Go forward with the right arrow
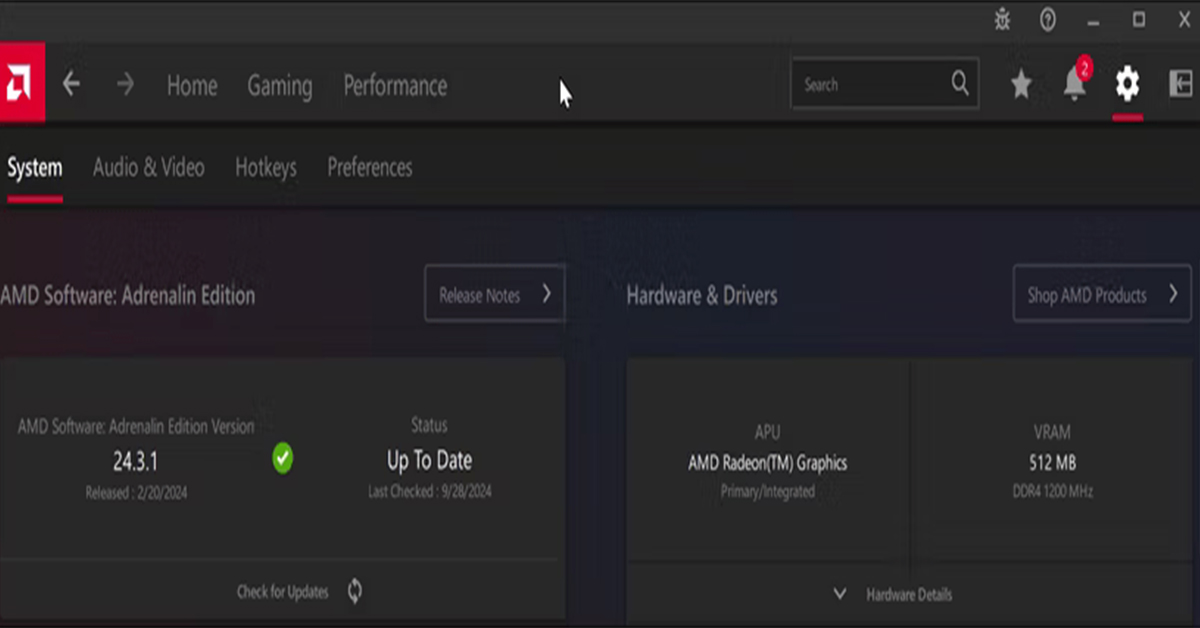 125,84
